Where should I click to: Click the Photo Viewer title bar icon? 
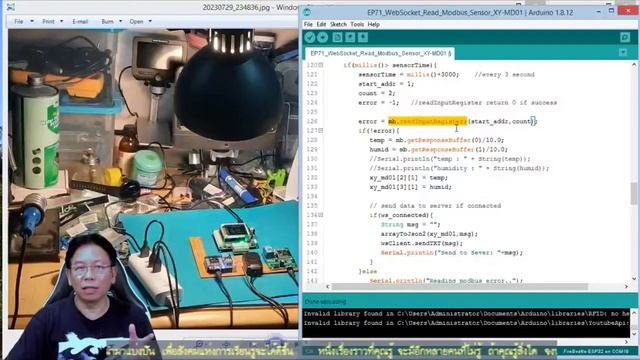(11, 7)
